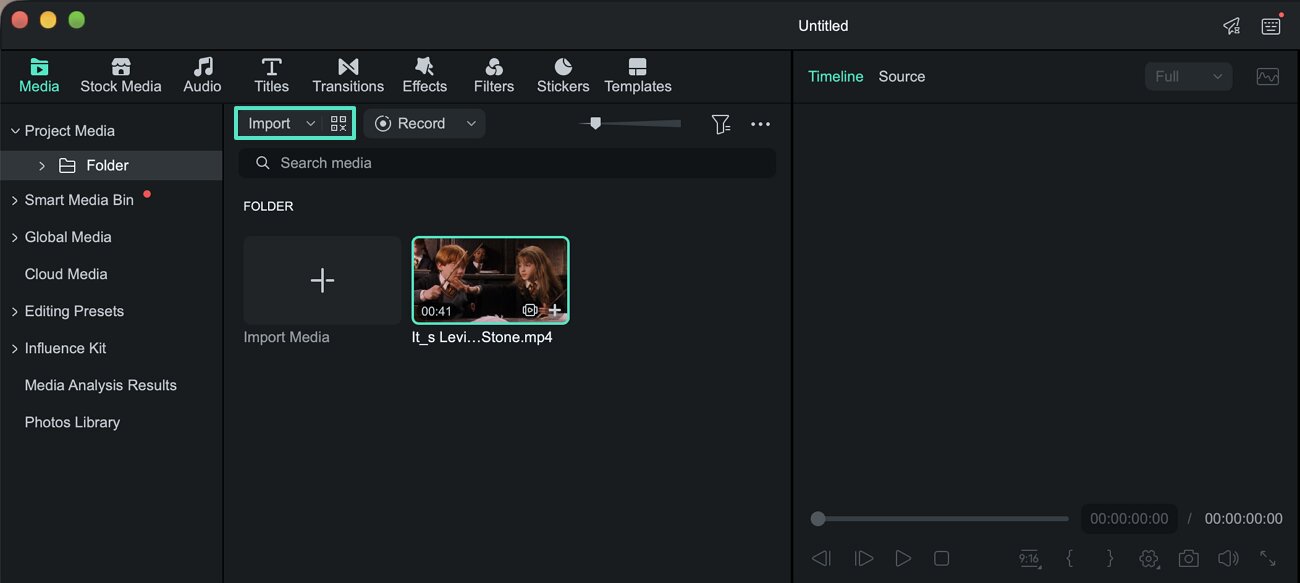Viewport: 1300px width, 583px height.
Task: Click the Import Media plus tile
Action: 322,280
